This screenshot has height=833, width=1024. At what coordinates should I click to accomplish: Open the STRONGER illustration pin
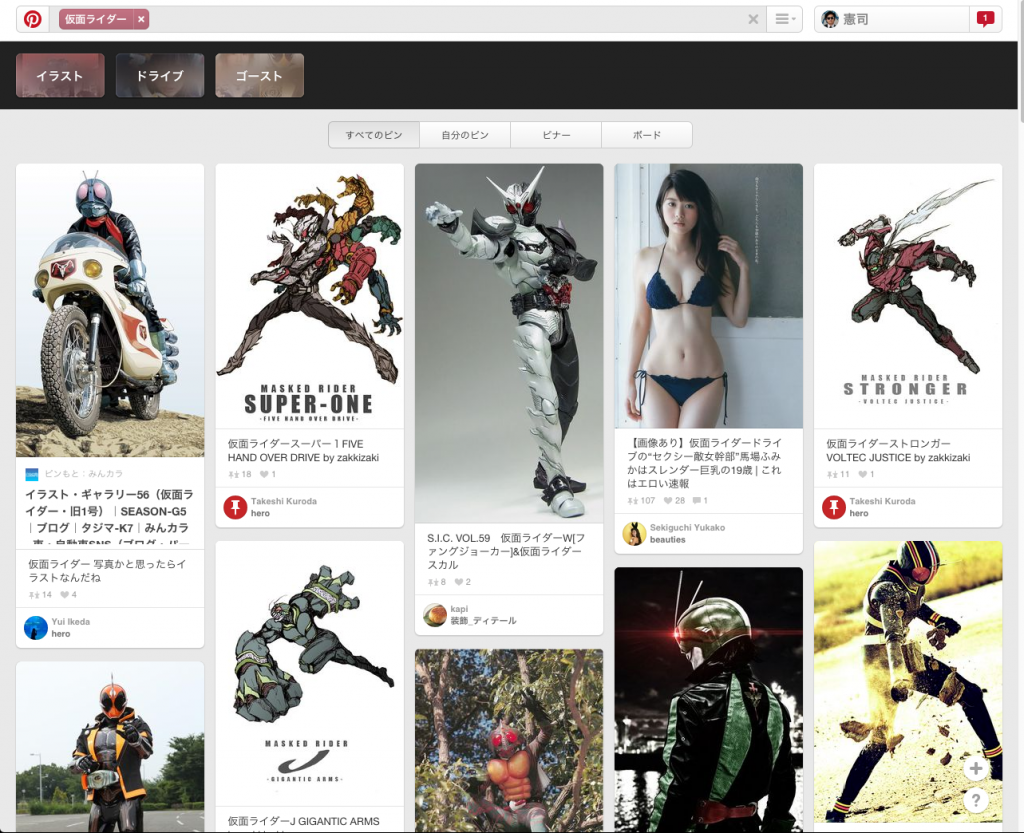(x=908, y=296)
